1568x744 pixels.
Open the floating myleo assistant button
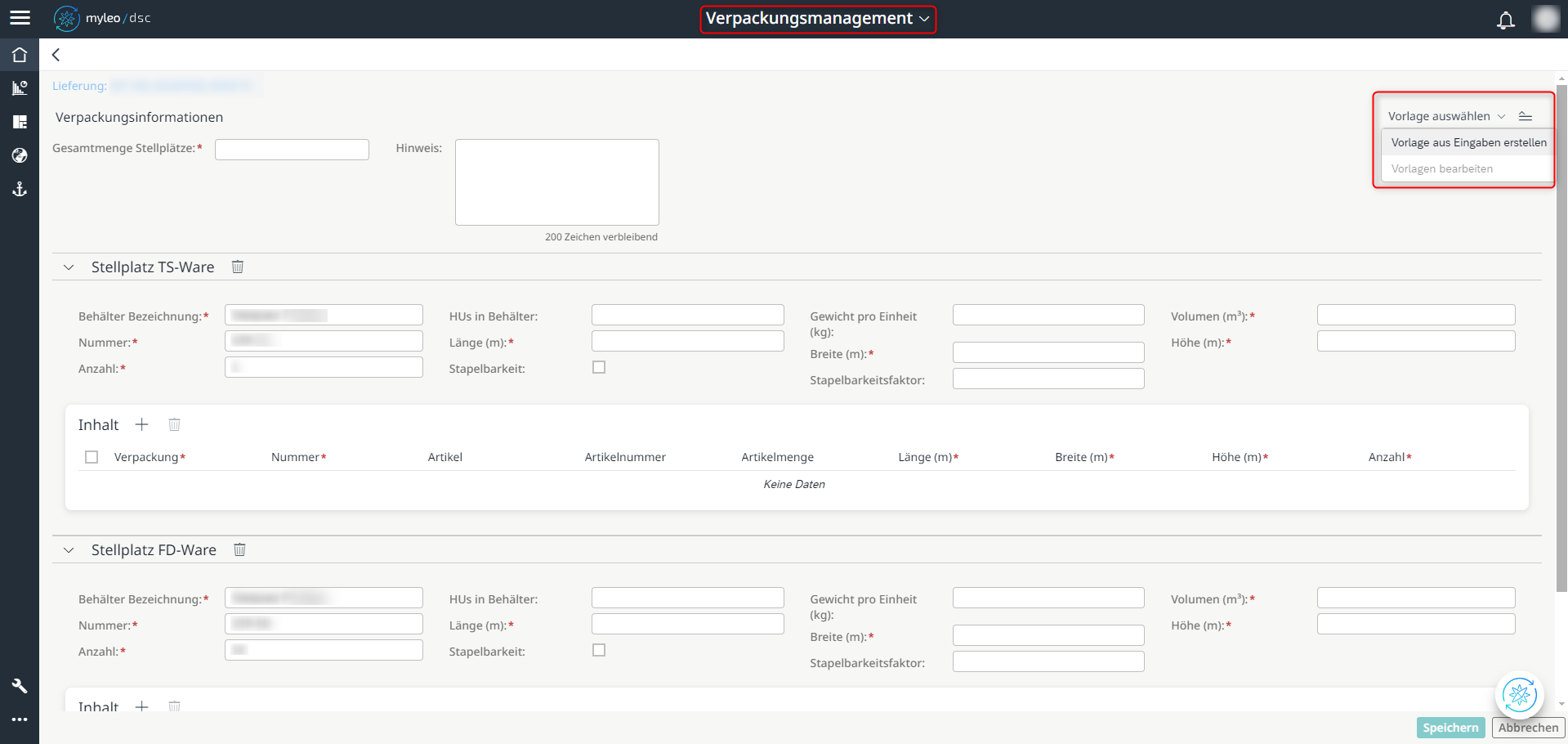click(1519, 695)
